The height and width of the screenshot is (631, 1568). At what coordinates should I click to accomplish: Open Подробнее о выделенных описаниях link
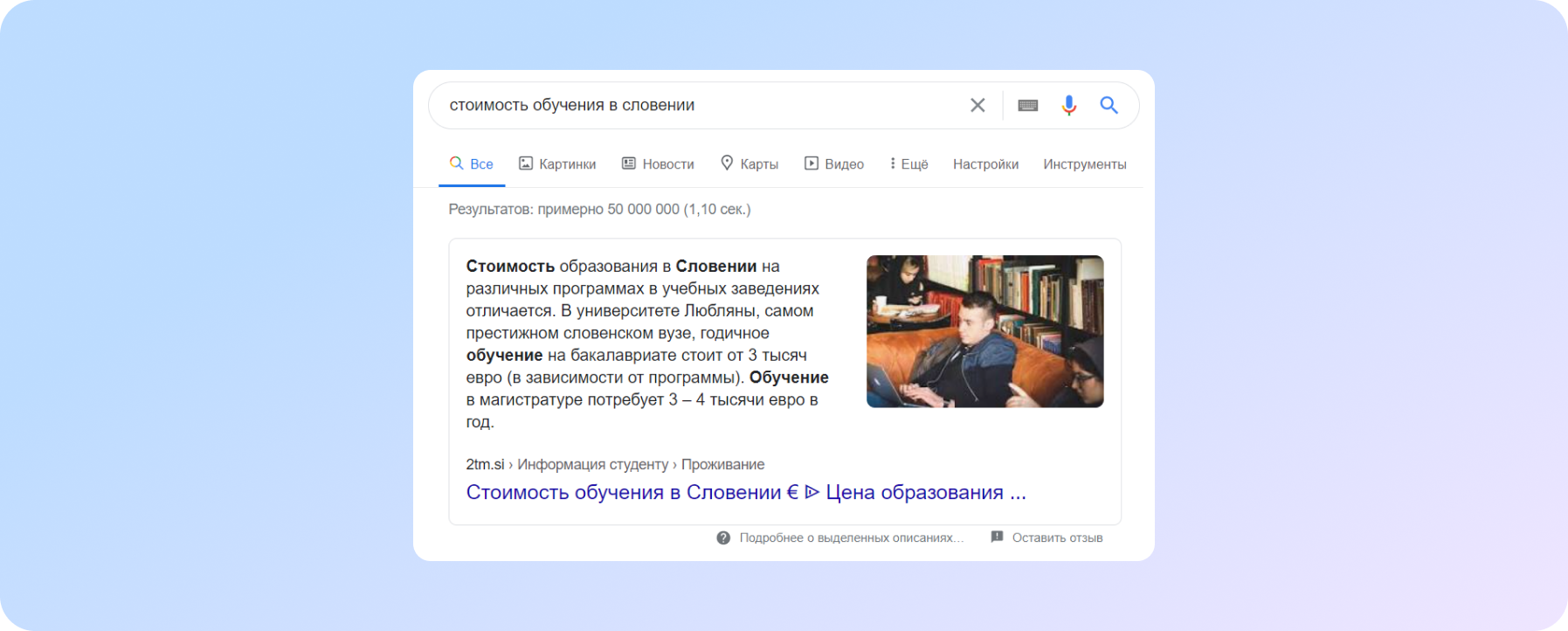pos(852,537)
